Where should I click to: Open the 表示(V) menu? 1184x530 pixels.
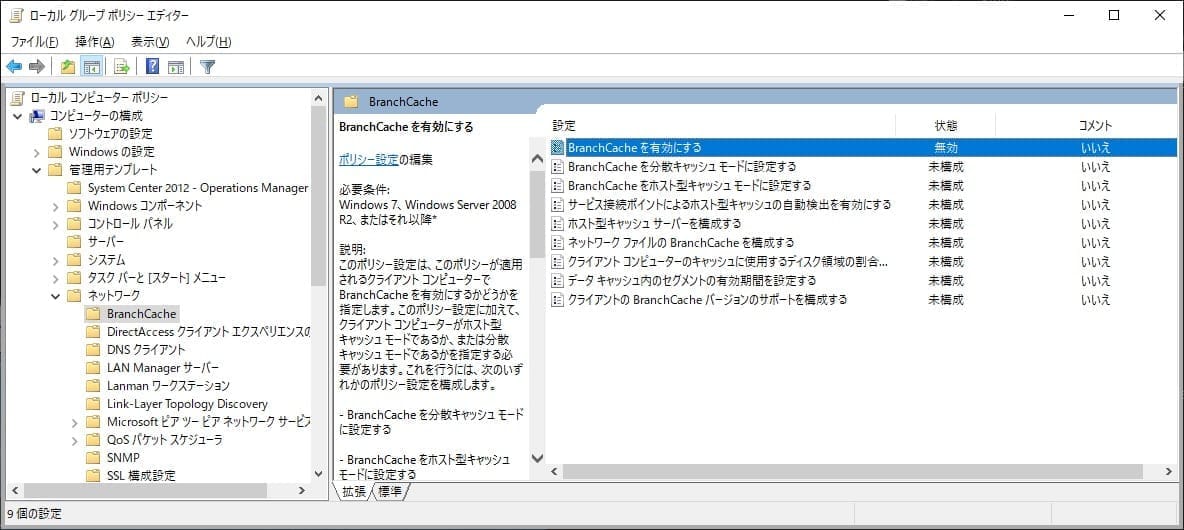(x=150, y=42)
